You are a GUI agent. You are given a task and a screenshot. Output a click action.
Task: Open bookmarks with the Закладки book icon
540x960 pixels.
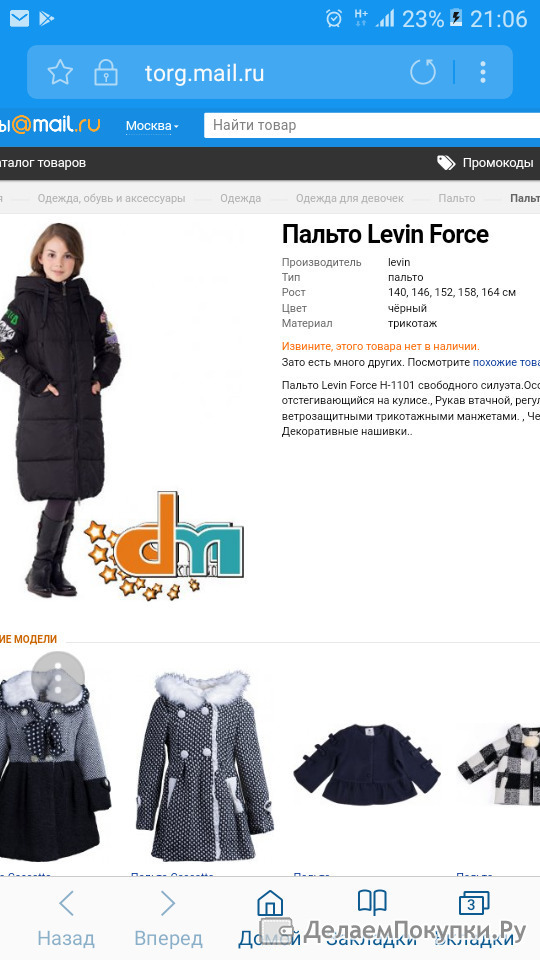point(372,903)
